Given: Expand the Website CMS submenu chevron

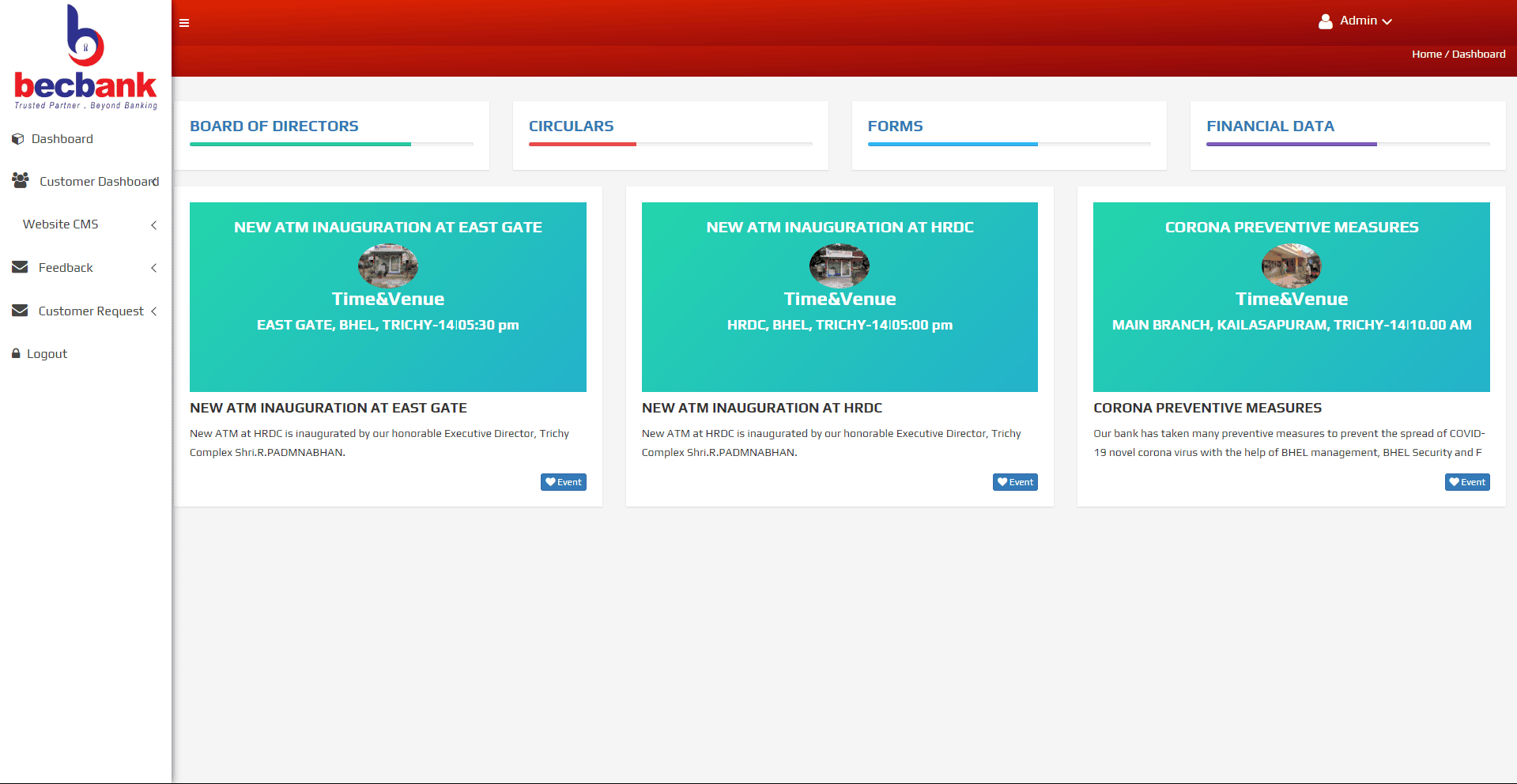Looking at the screenshot, I should coord(153,225).
